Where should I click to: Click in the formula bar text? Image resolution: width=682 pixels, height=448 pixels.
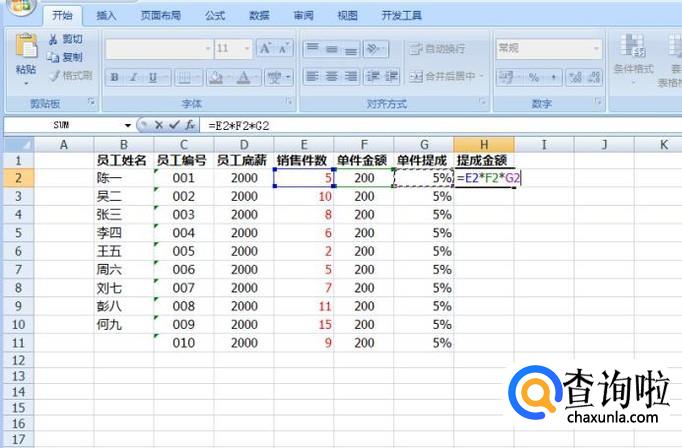[239, 126]
